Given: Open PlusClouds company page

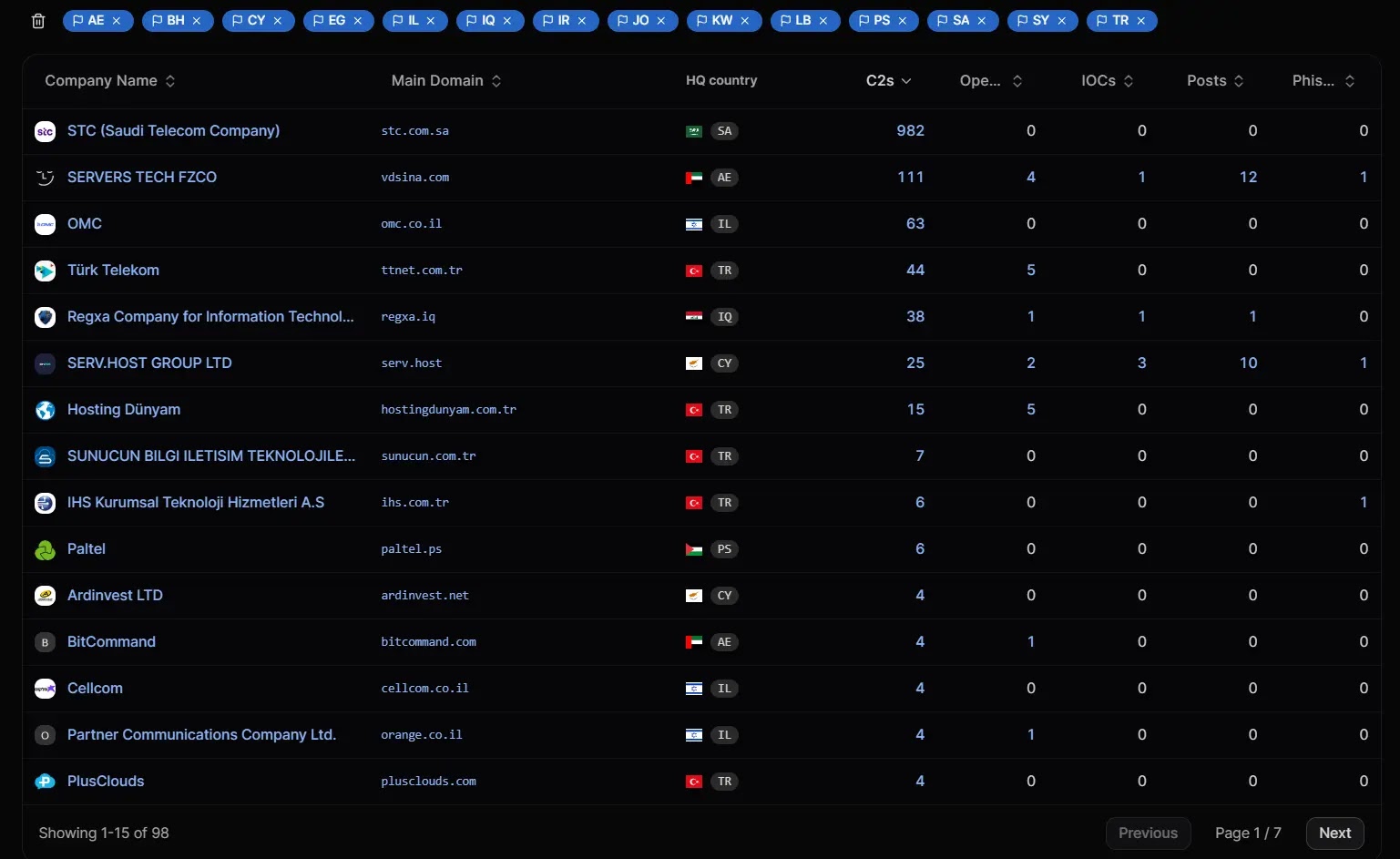Looking at the screenshot, I should click(x=106, y=782).
